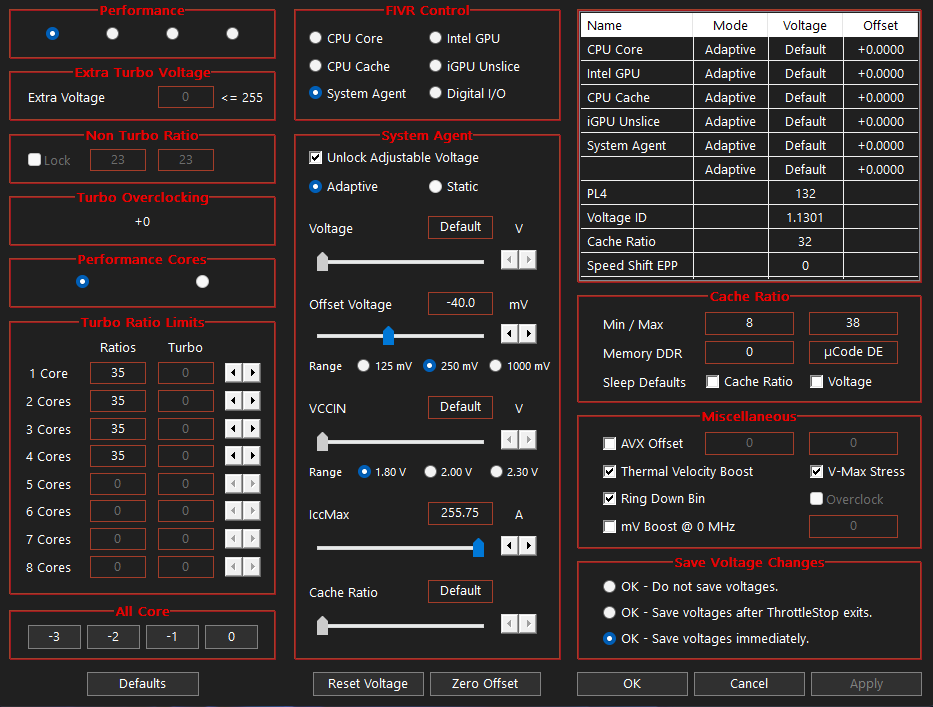
Task: Click the Speed Shift EPP row
Action: point(749,265)
